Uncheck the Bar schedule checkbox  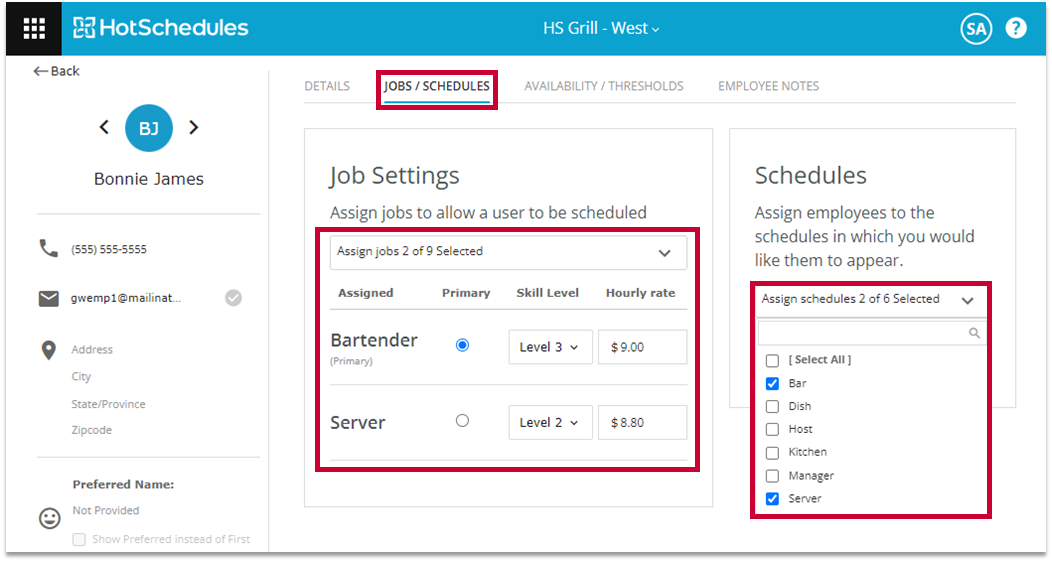[x=772, y=383]
